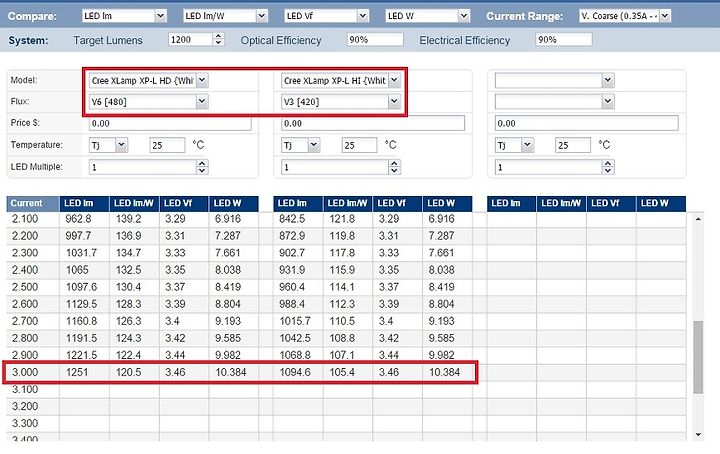Click Price field of first LED column

click(x=170, y=123)
